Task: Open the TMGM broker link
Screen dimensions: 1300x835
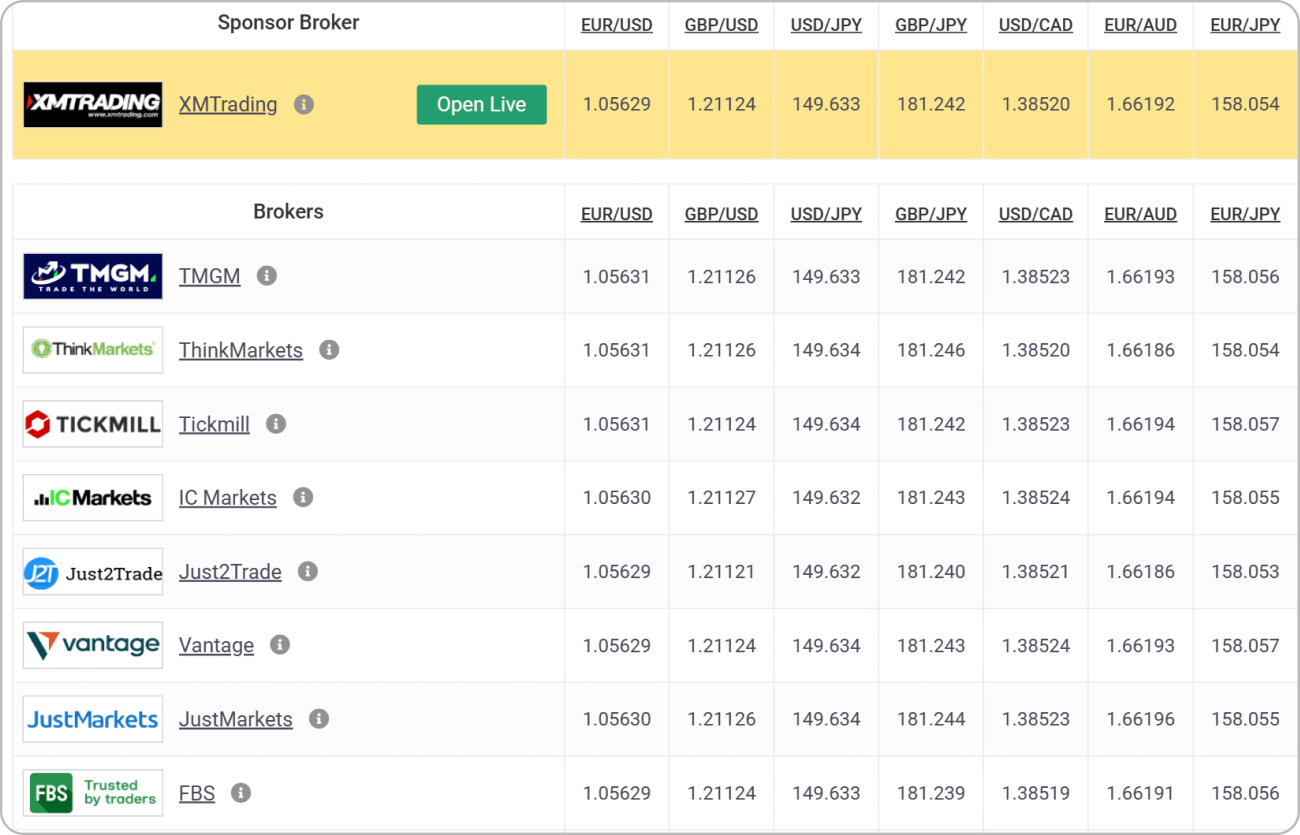Action: click(x=210, y=276)
